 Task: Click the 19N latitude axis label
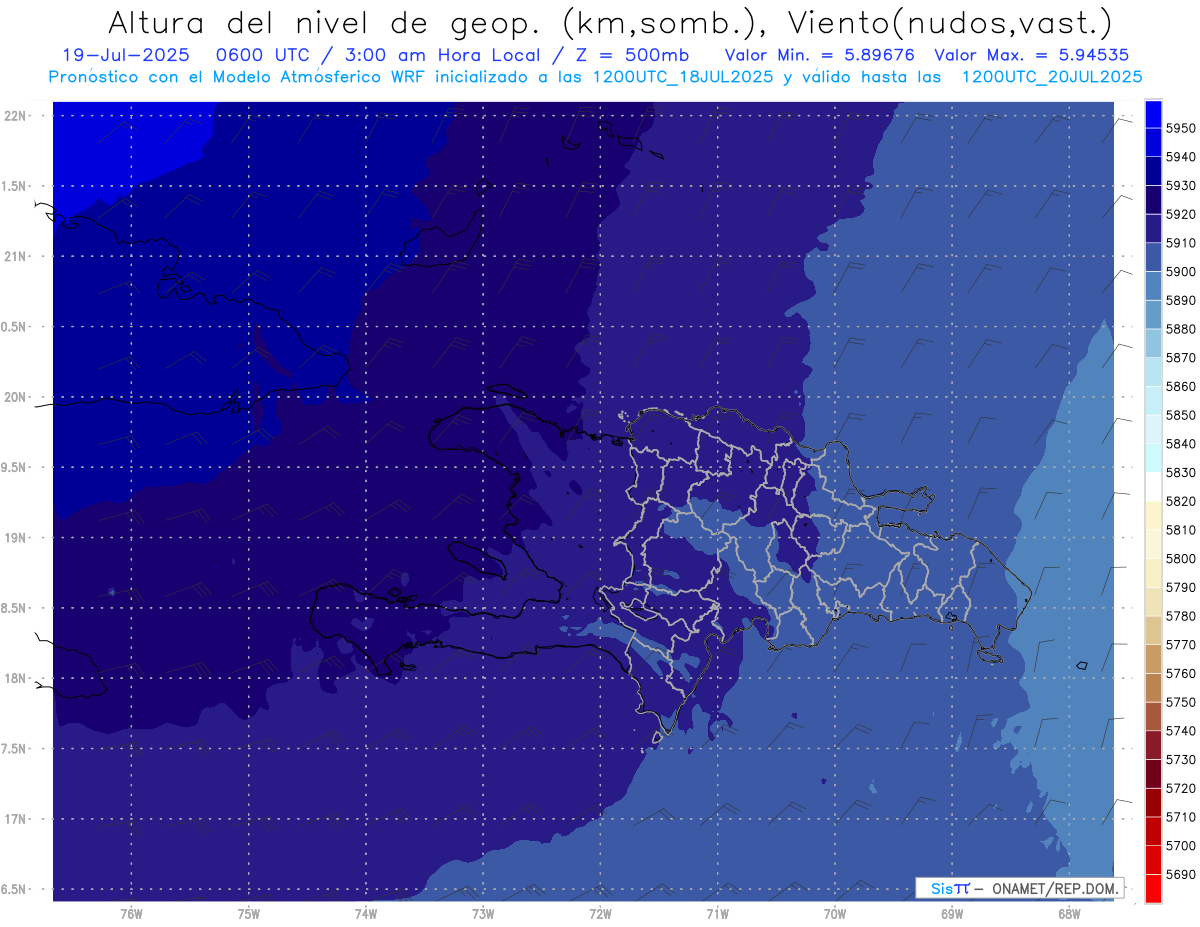click(x=17, y=537)
